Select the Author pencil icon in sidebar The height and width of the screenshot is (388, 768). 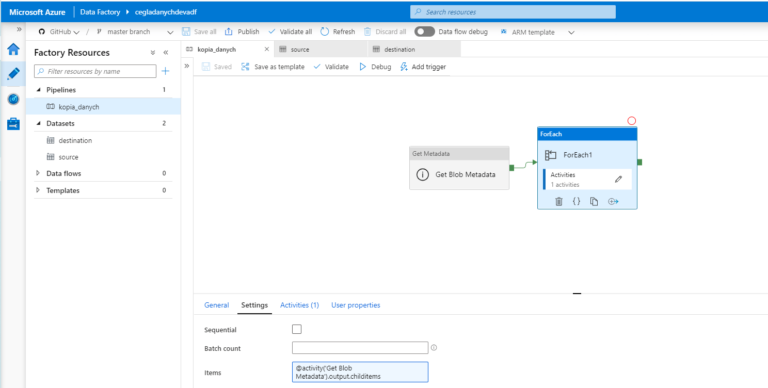tap(13, 73)
